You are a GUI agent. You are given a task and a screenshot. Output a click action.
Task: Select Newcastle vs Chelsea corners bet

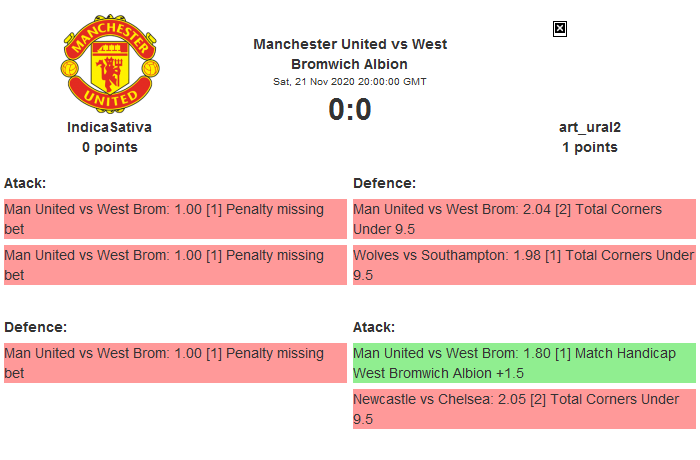point(524,409)
